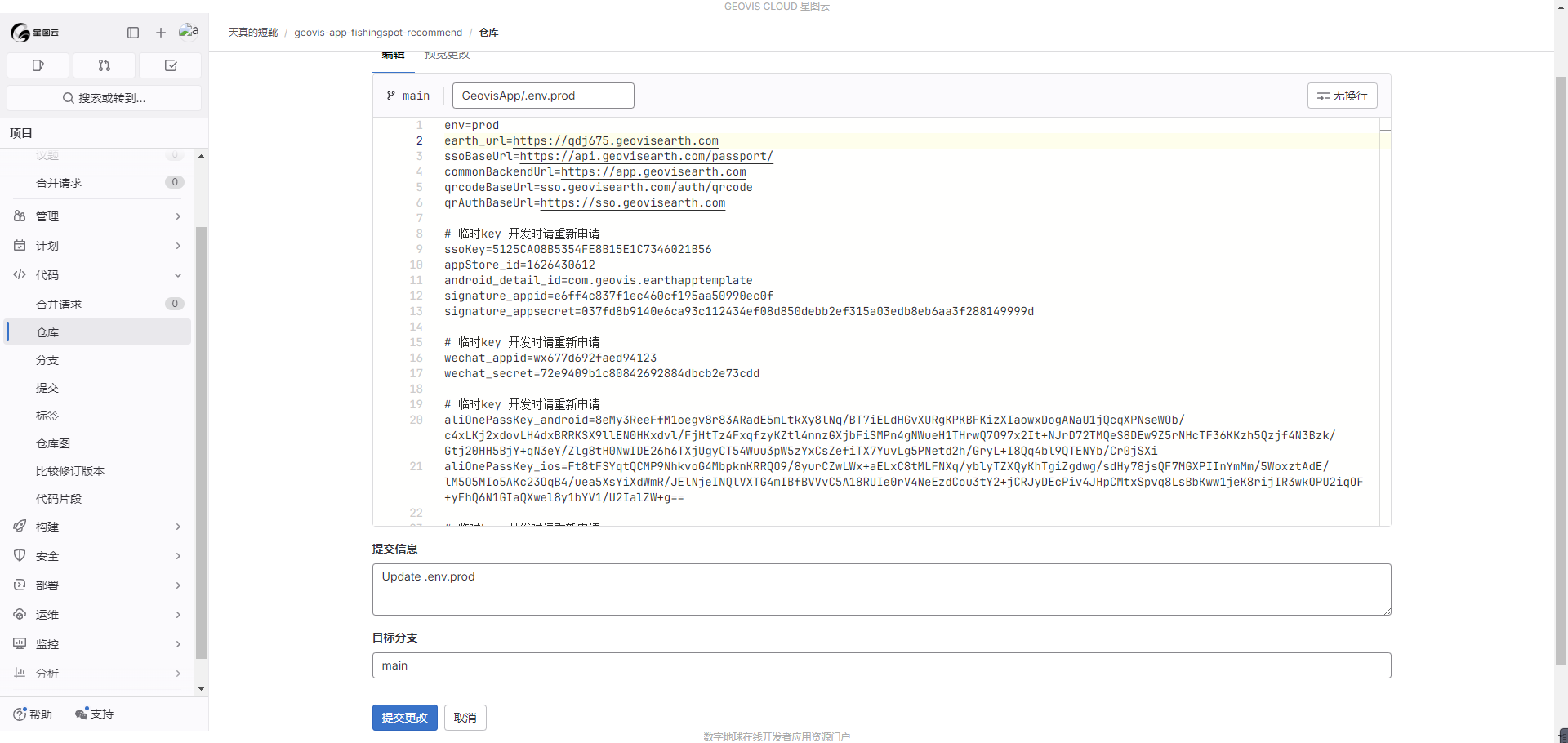Collapse the 代码 section chevron
Viewport: 1568px width, 743px height.
tap(178, 275)
